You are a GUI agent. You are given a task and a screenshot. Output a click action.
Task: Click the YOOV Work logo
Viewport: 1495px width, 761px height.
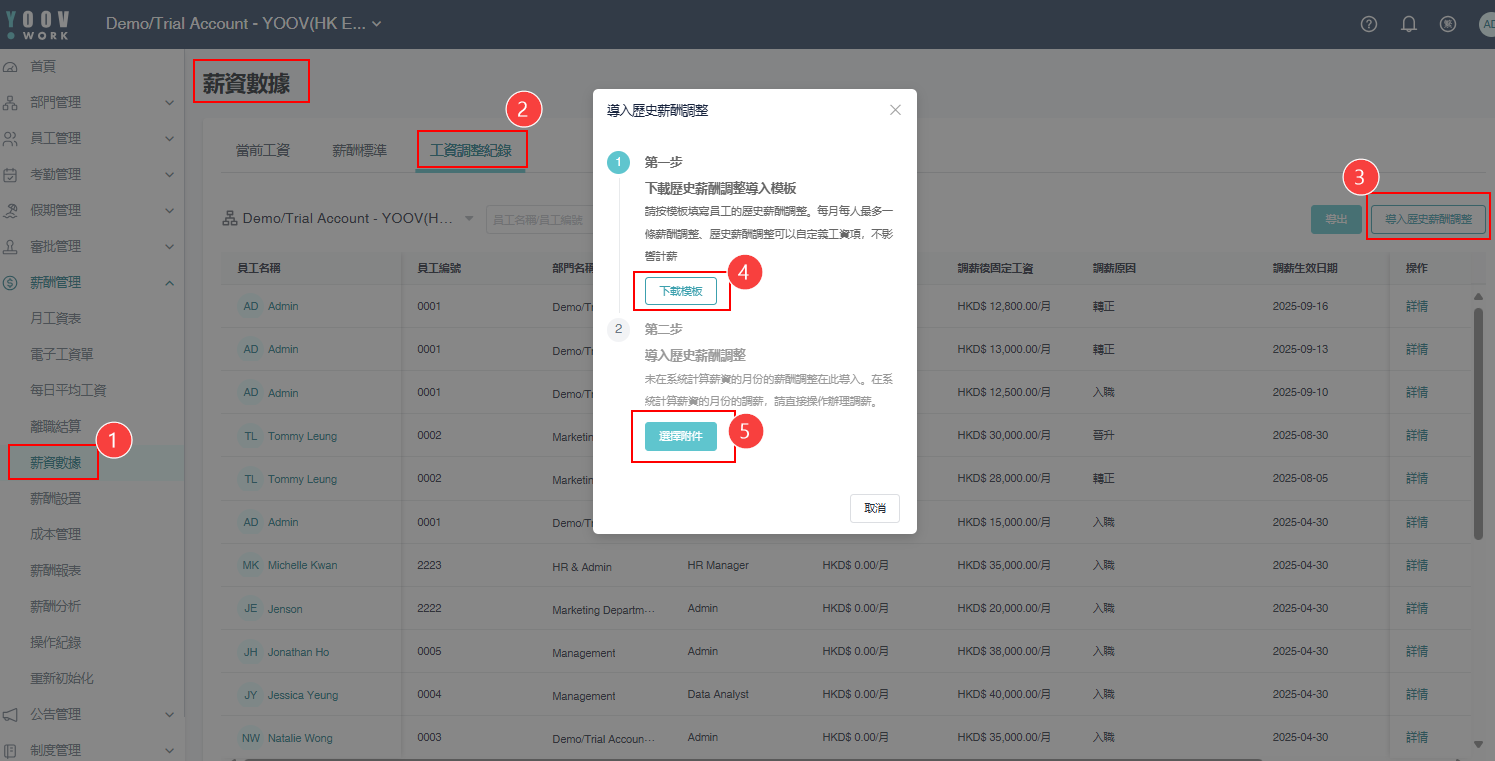[x=38, y=24]
